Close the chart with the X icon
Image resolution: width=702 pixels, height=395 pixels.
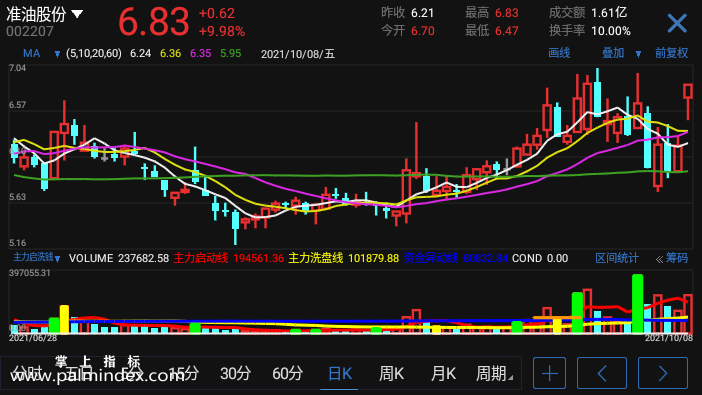(676, 23)
